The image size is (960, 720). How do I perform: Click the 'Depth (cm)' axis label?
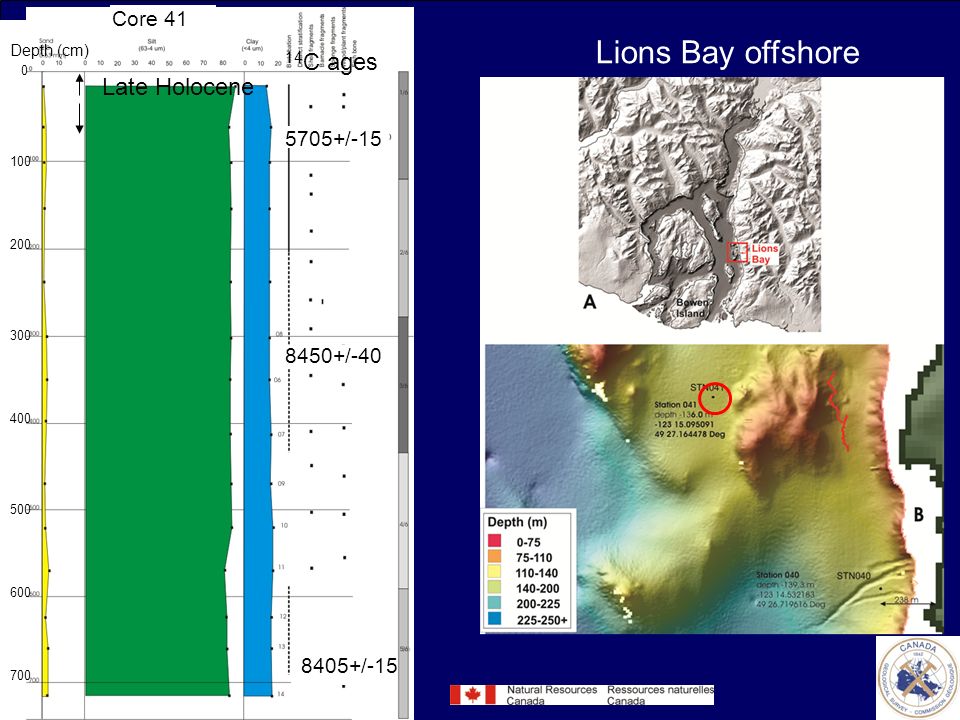(50, 50)
